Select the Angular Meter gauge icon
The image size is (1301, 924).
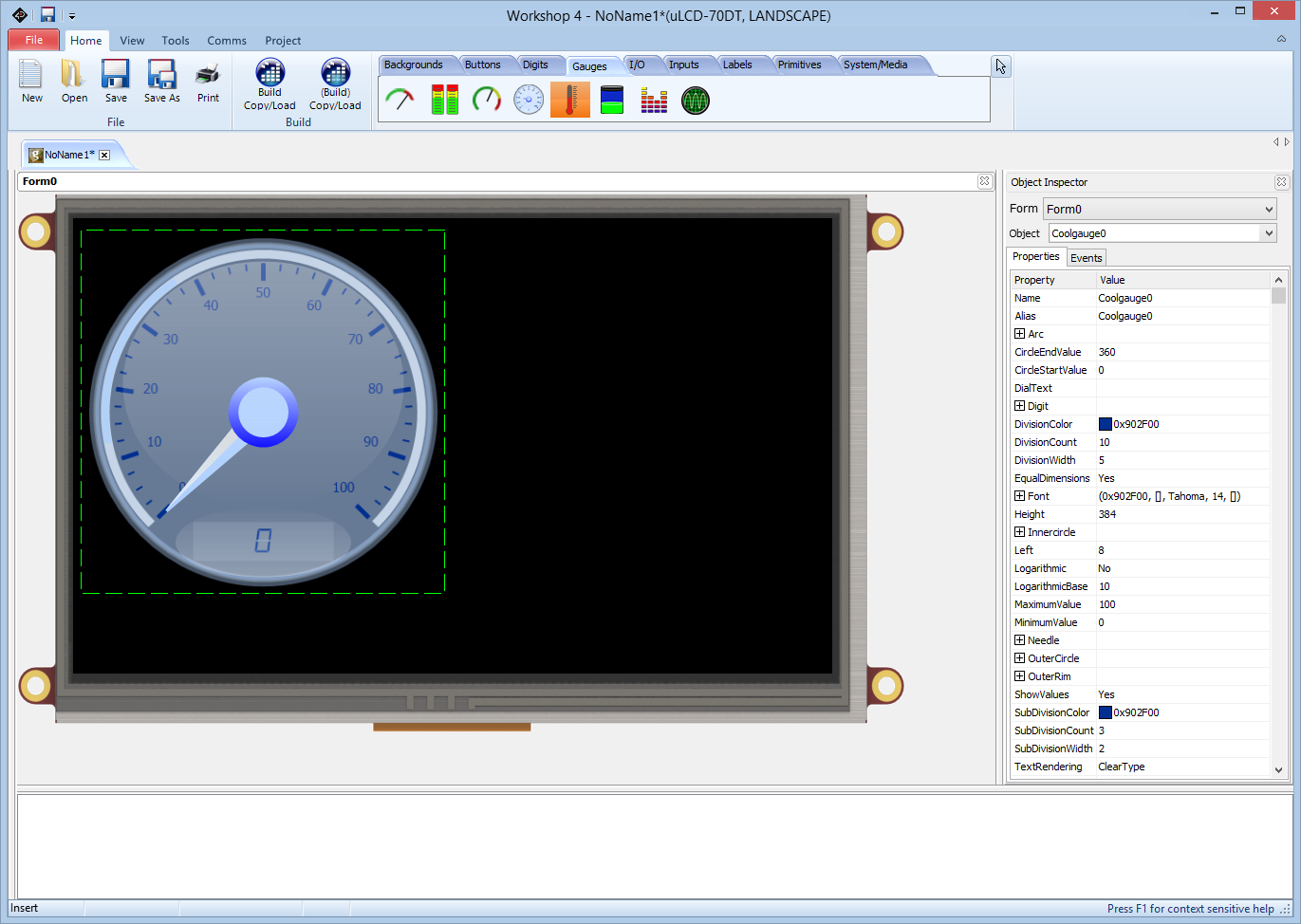[400, 100]
